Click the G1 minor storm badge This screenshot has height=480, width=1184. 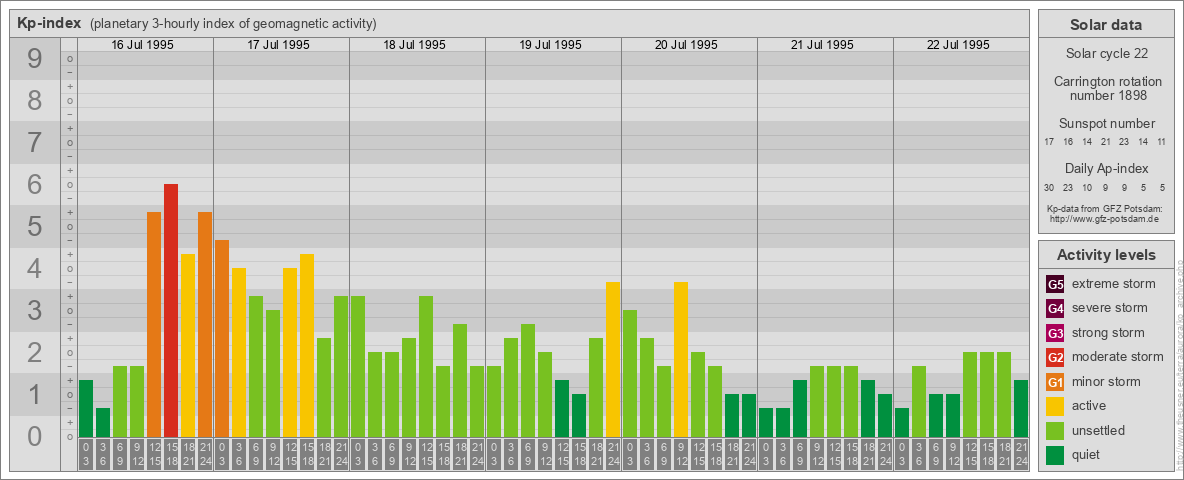coord(1055,382)
